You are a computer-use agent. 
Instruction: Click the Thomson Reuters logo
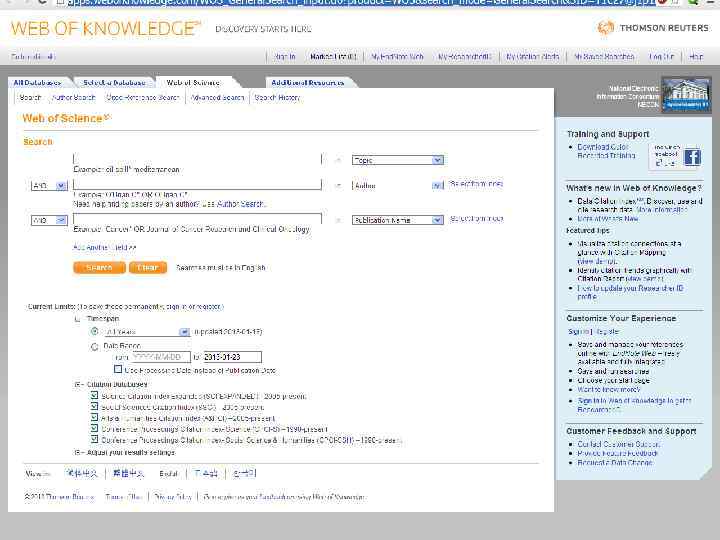(654, 28)
